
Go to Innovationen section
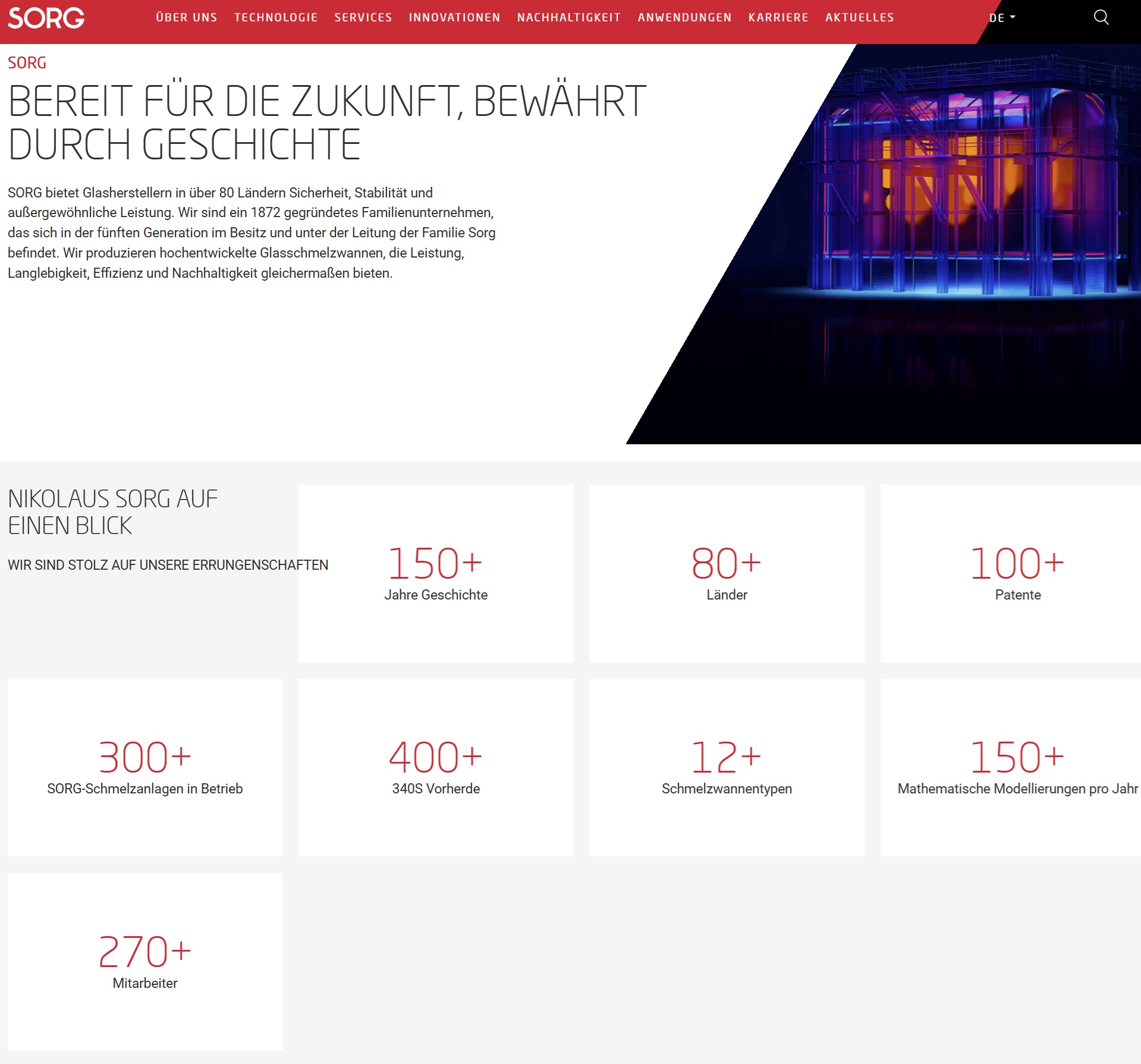click(x=454, y=18)
